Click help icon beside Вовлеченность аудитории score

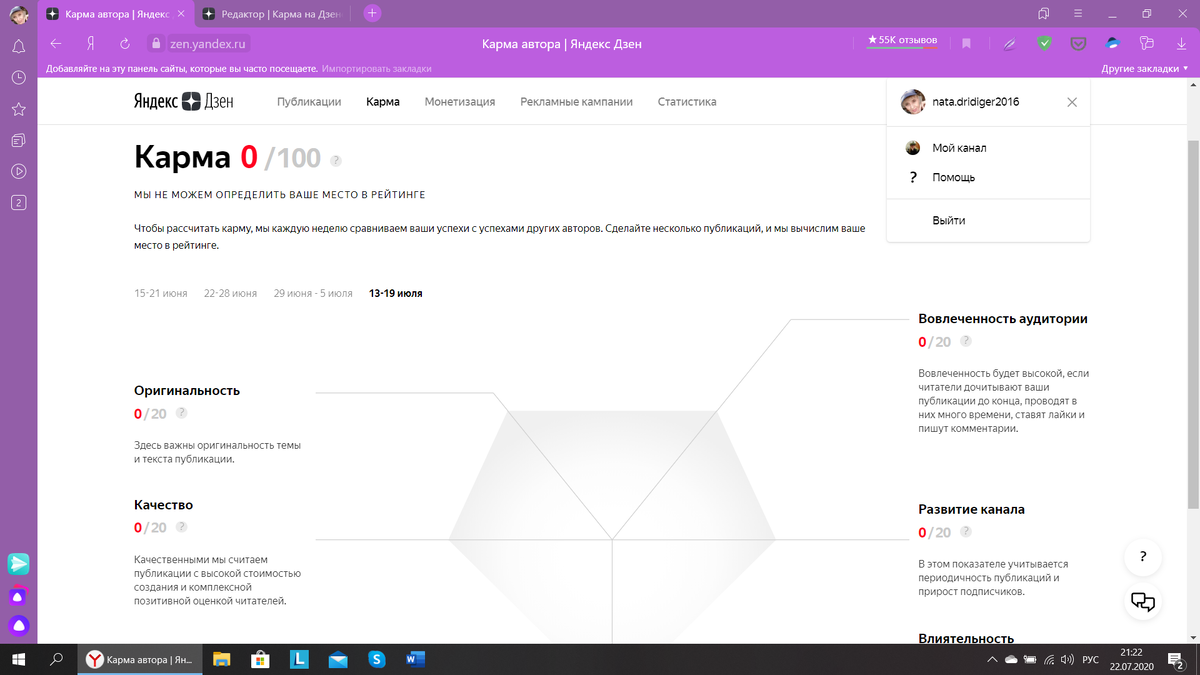click(966, 341)
